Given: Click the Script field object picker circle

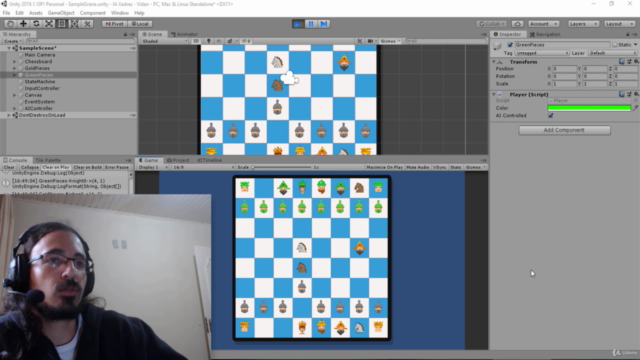Looking at the screenshot, I should [636, 100].
